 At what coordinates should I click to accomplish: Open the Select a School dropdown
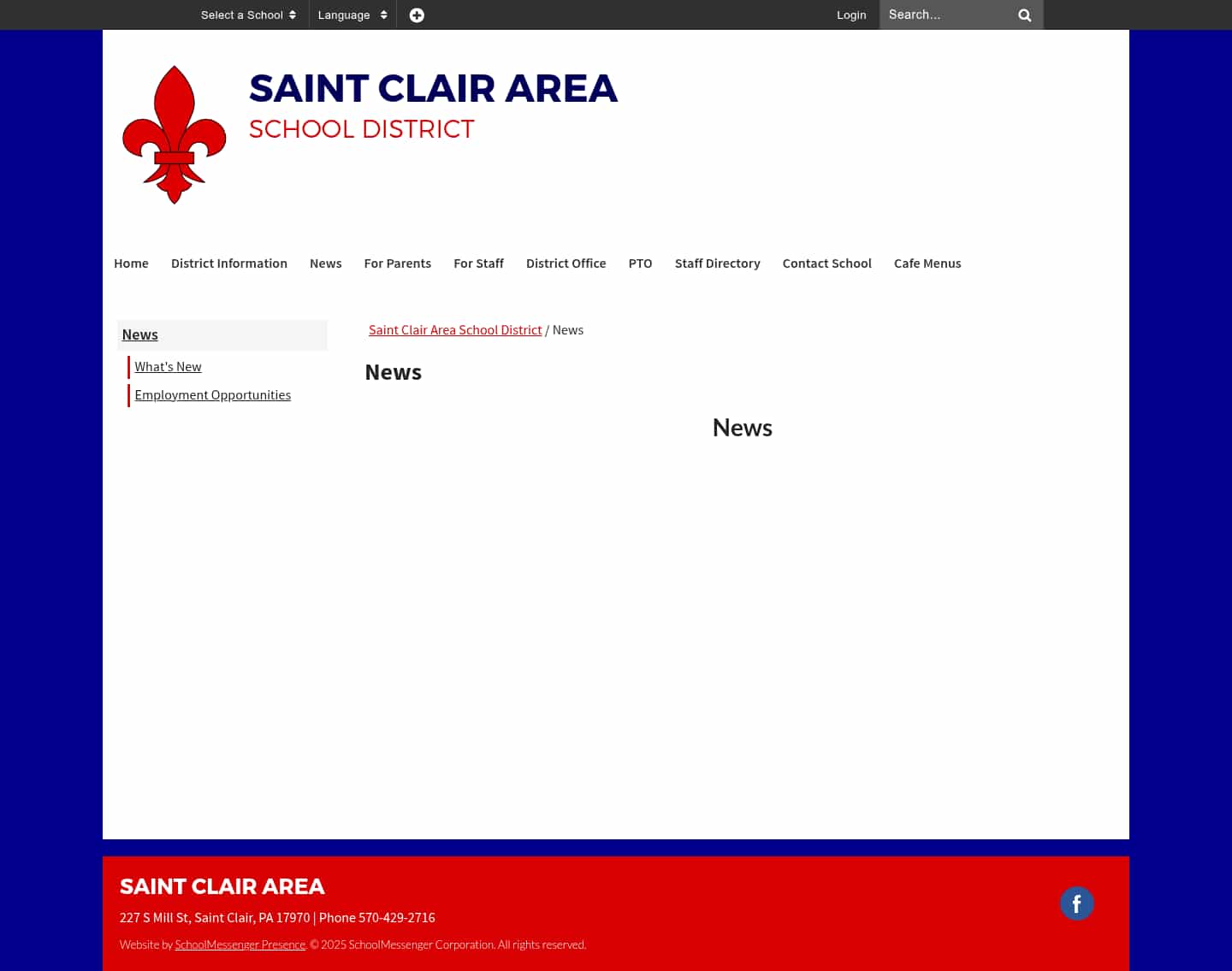242,15
